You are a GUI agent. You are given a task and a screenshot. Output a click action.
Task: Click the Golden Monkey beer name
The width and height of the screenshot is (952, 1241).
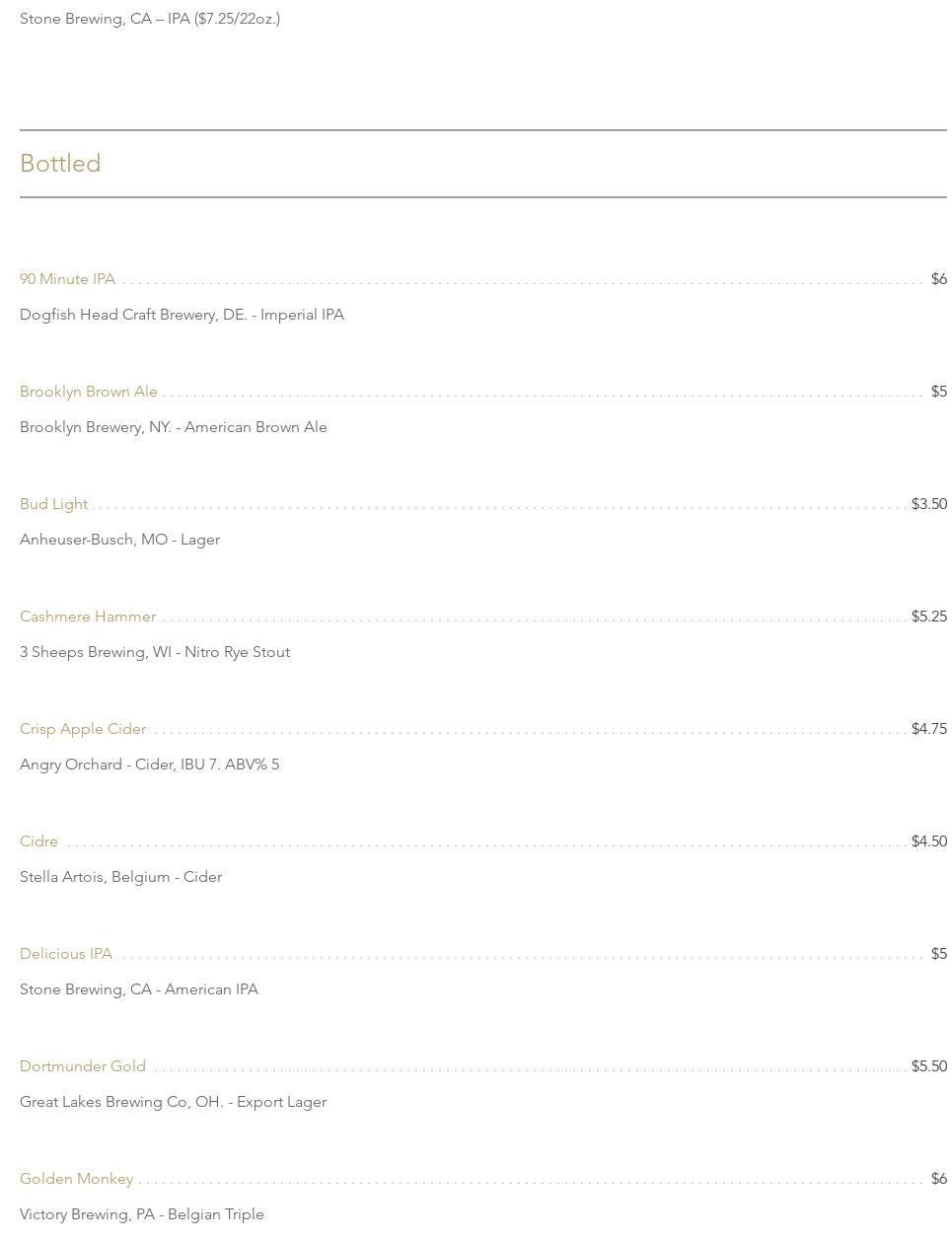click(76, 1179)
